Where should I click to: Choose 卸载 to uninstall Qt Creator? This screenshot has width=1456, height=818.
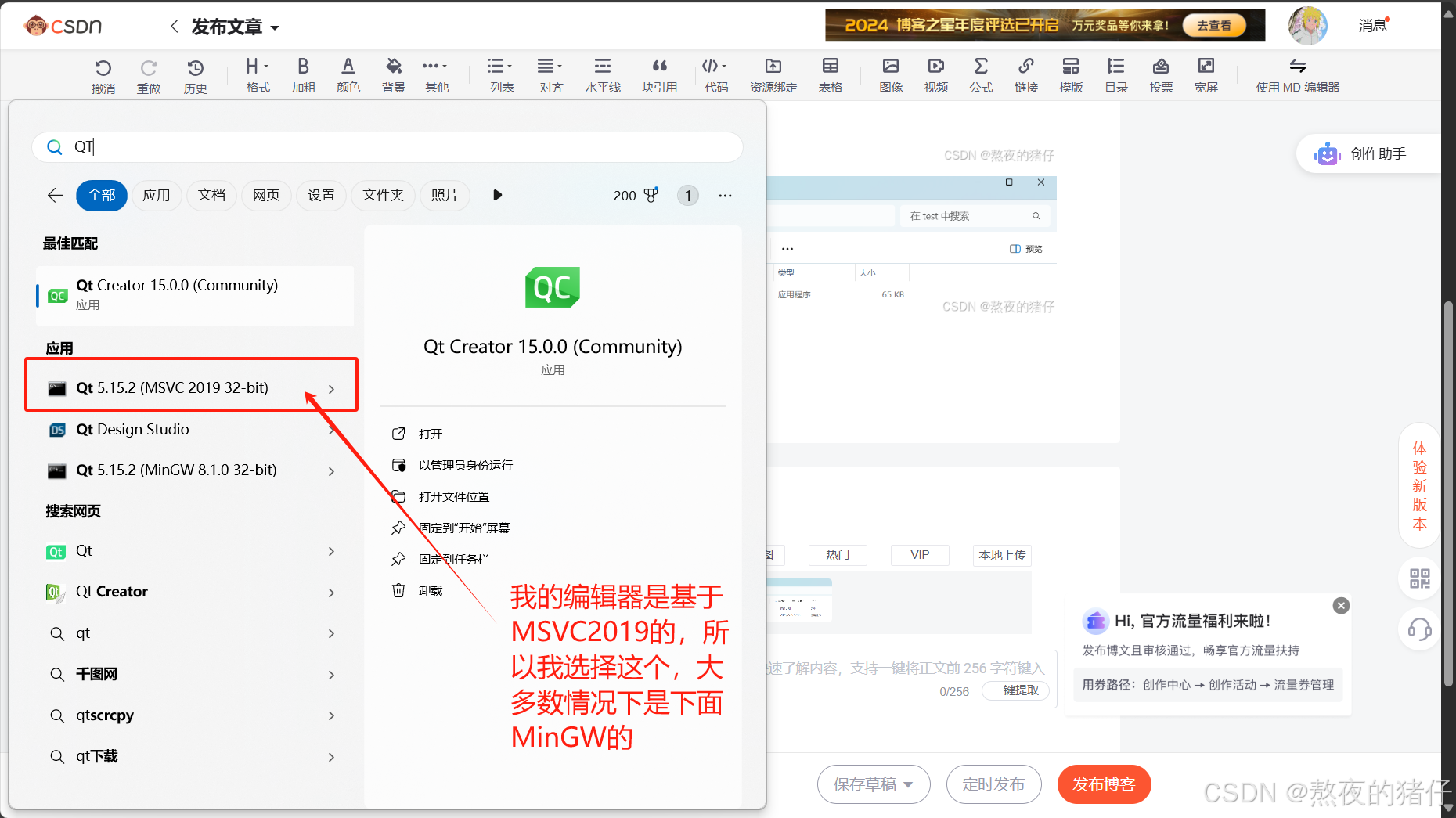[430, 590]
